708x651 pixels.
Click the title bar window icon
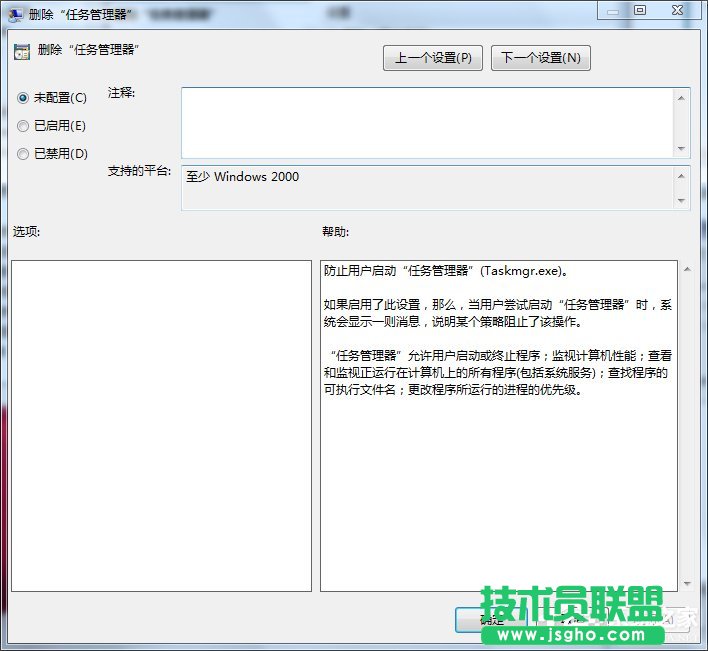click(x=15, y=14)
